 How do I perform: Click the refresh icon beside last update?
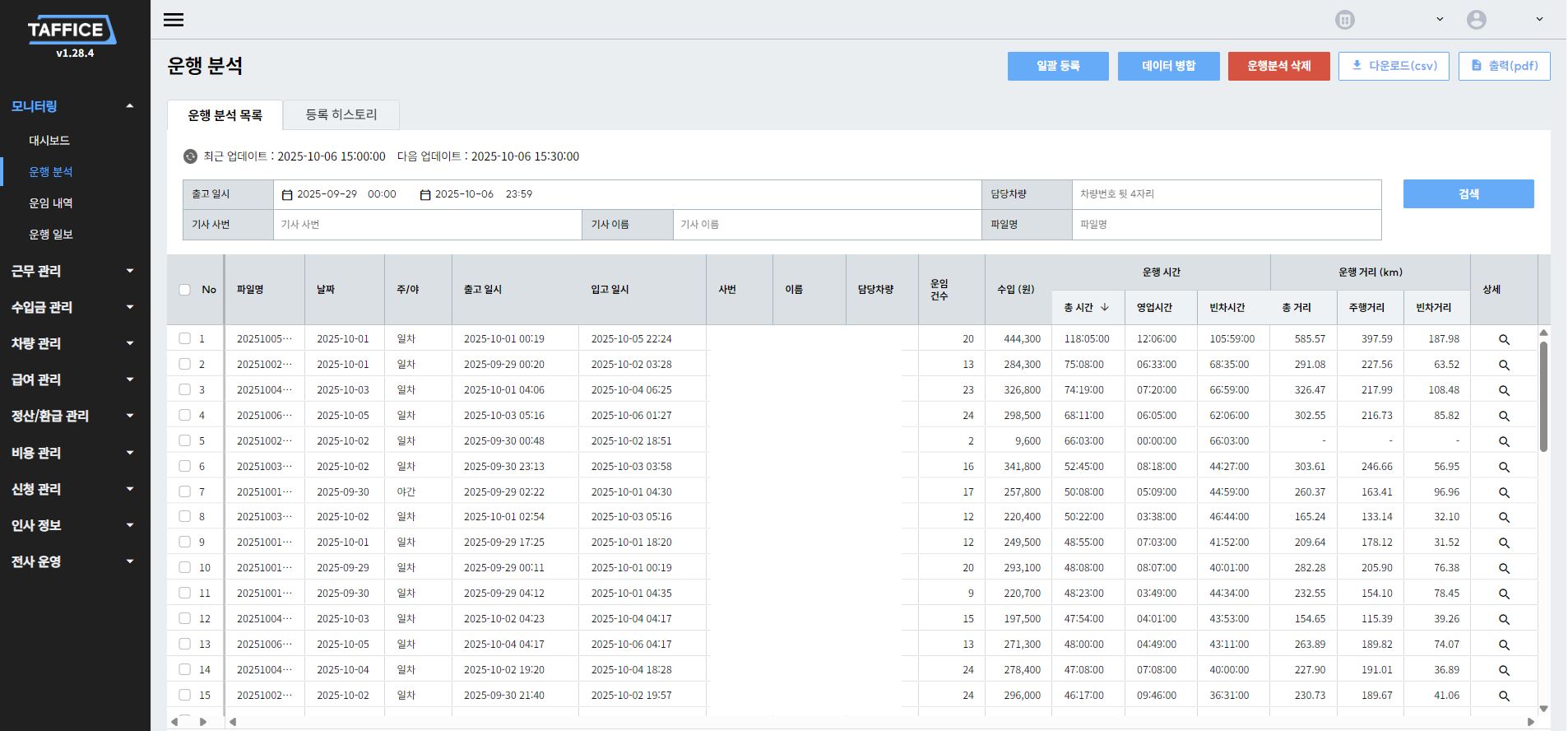pyautogui.click(x=190, y=156)
